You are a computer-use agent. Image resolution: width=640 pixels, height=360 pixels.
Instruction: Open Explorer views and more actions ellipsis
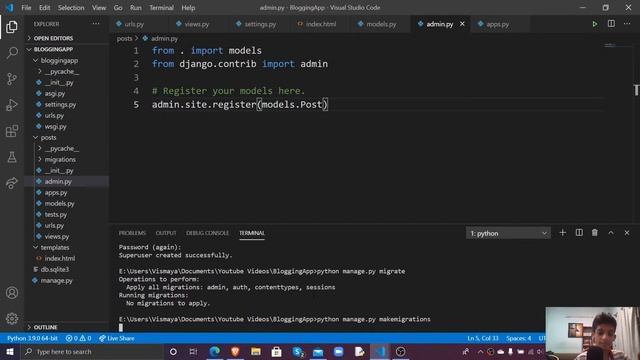96,24
